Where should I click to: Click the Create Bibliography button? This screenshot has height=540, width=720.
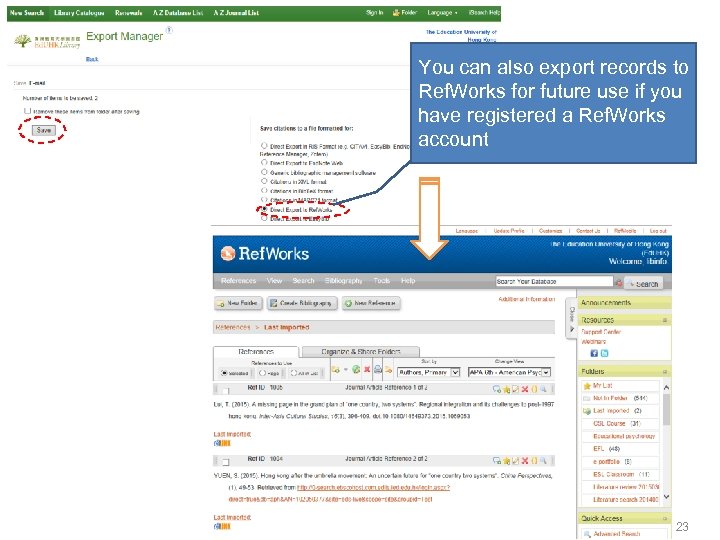coord(302,303)
